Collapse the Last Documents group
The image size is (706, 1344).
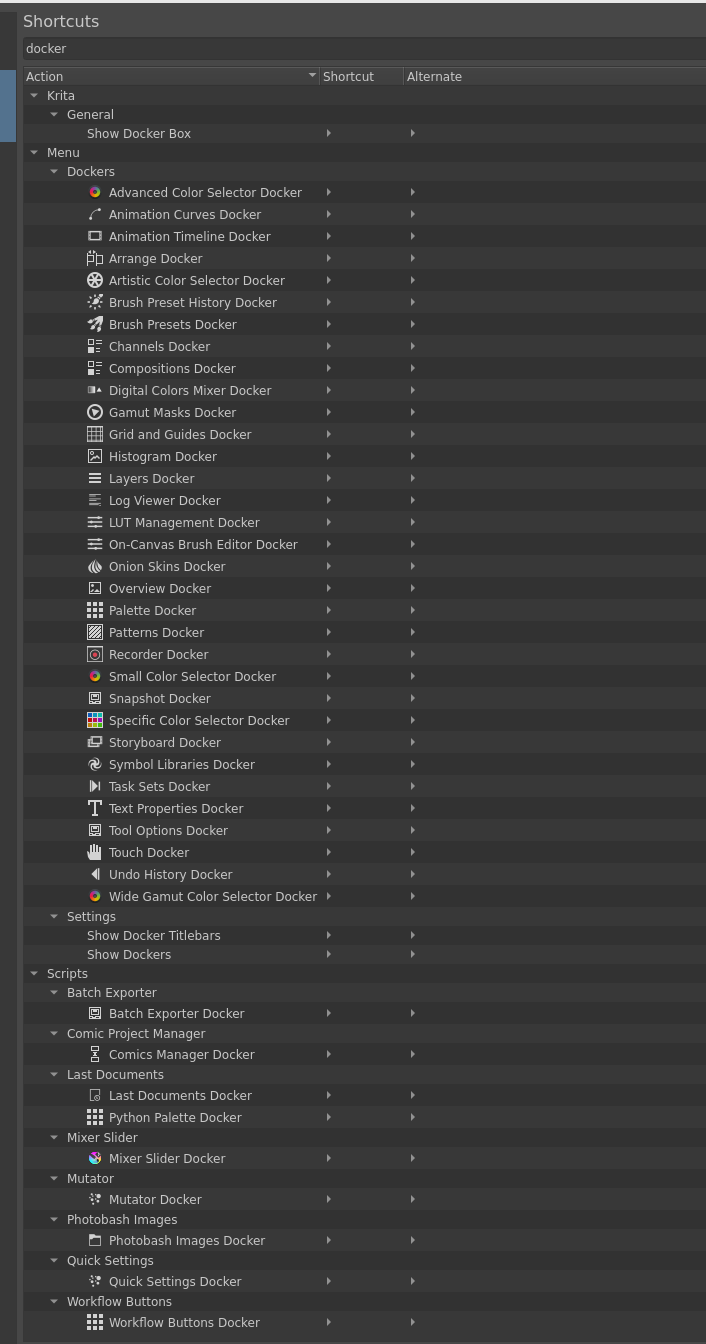coord(54,1074)
